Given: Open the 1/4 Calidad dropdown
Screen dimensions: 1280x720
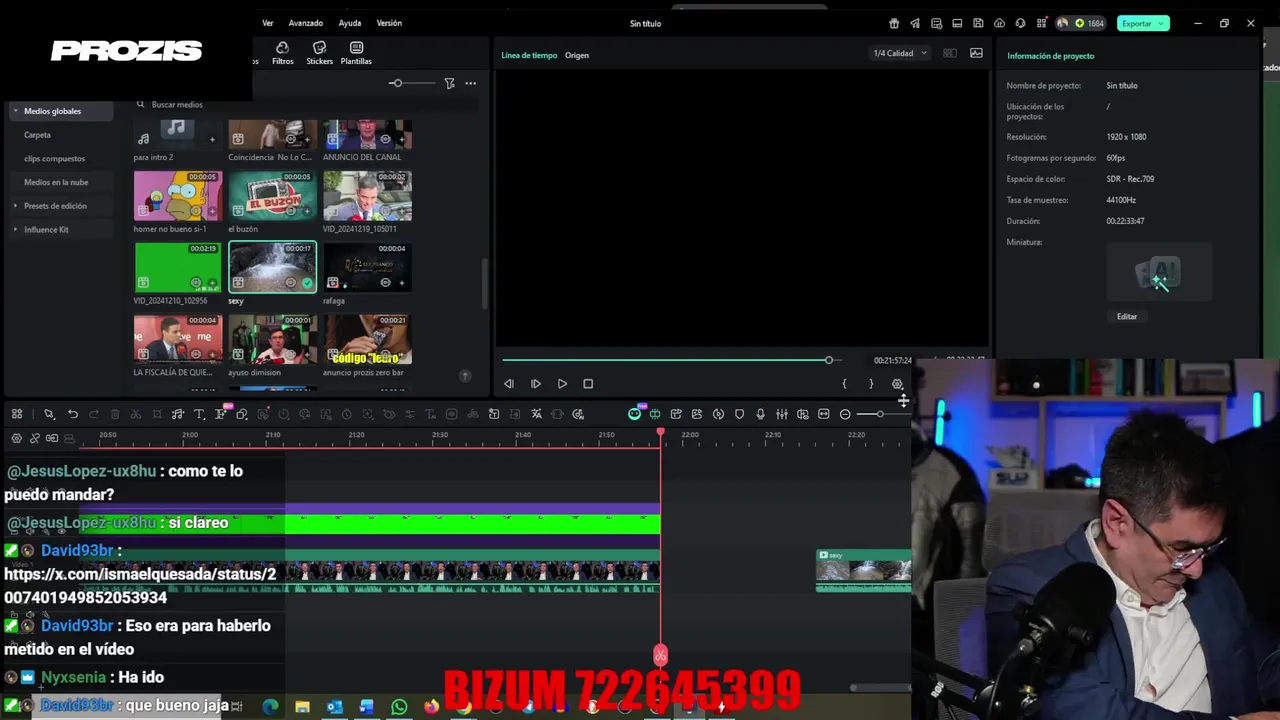Looking at the screenshot, I should (900, 53).
